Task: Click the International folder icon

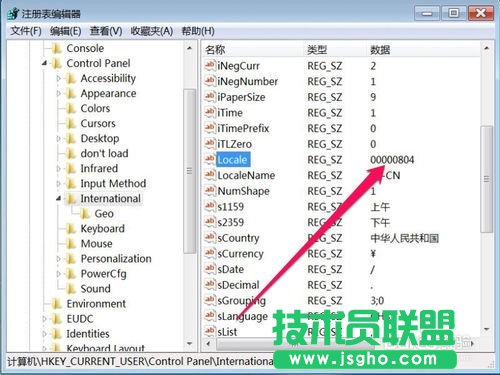Action: [71, 199]
